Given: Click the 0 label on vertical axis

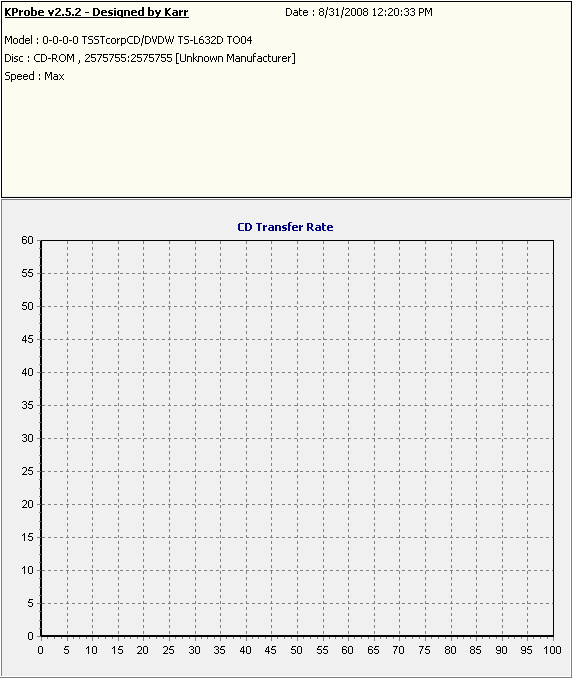Looking at the screenshot, I should click(30, 636).
